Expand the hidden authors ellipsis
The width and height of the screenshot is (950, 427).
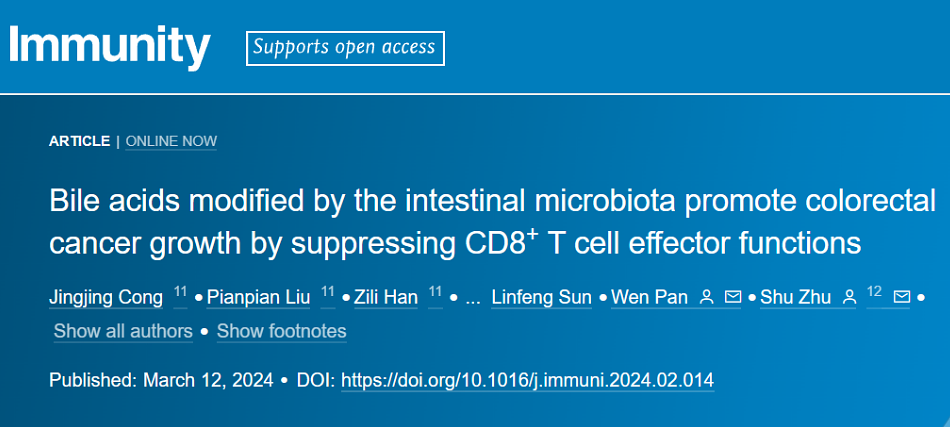coord(474,298)
